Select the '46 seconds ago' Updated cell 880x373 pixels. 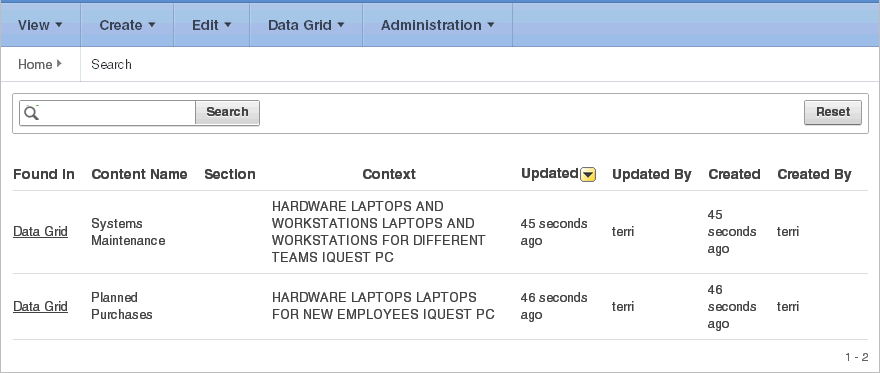point(554,306)
